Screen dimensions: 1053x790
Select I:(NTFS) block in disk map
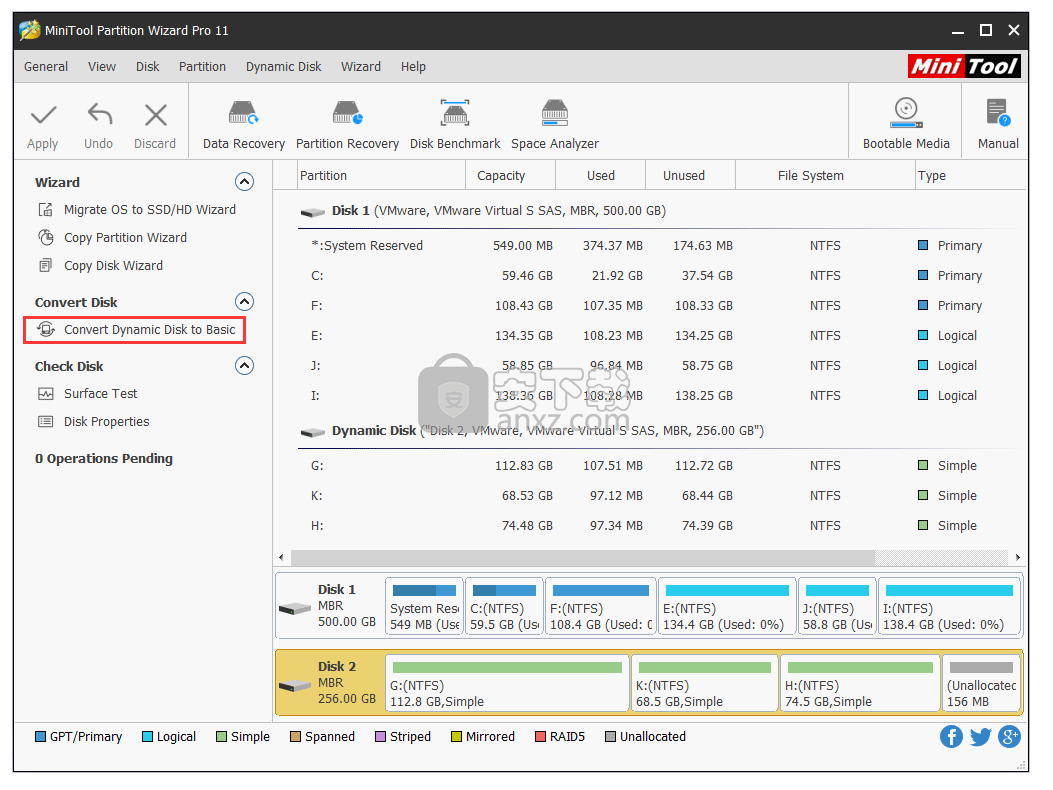tap(949, 607)
